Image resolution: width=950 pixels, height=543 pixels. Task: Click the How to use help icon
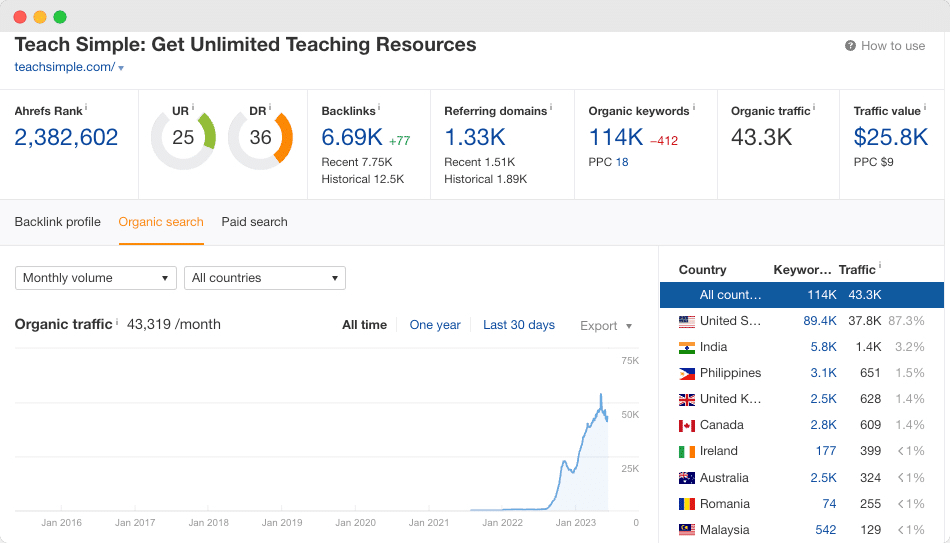click(851, 46)
